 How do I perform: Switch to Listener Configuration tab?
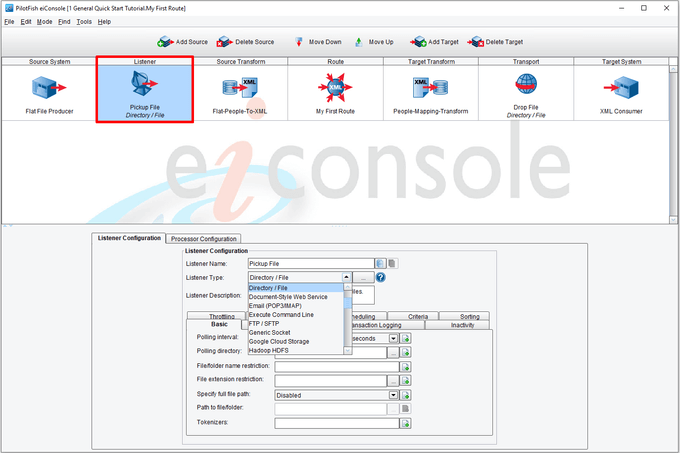pos(129,238)
